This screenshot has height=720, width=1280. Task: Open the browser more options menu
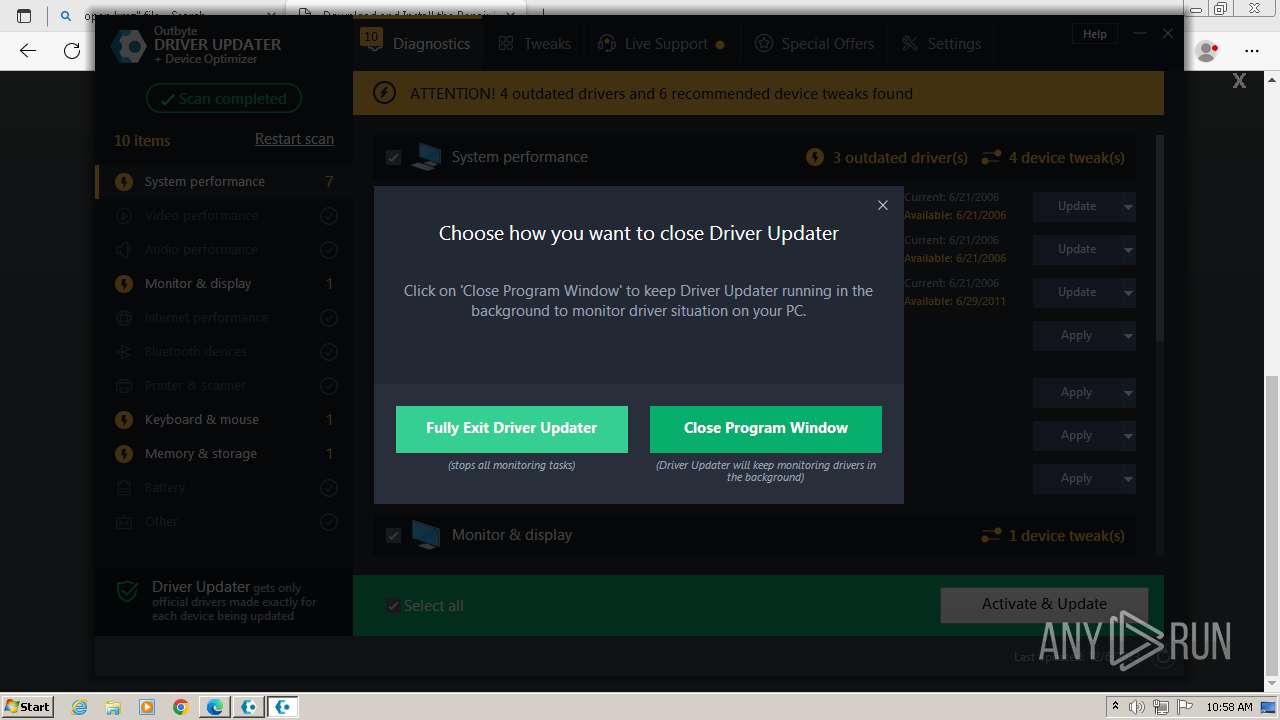1252,50
